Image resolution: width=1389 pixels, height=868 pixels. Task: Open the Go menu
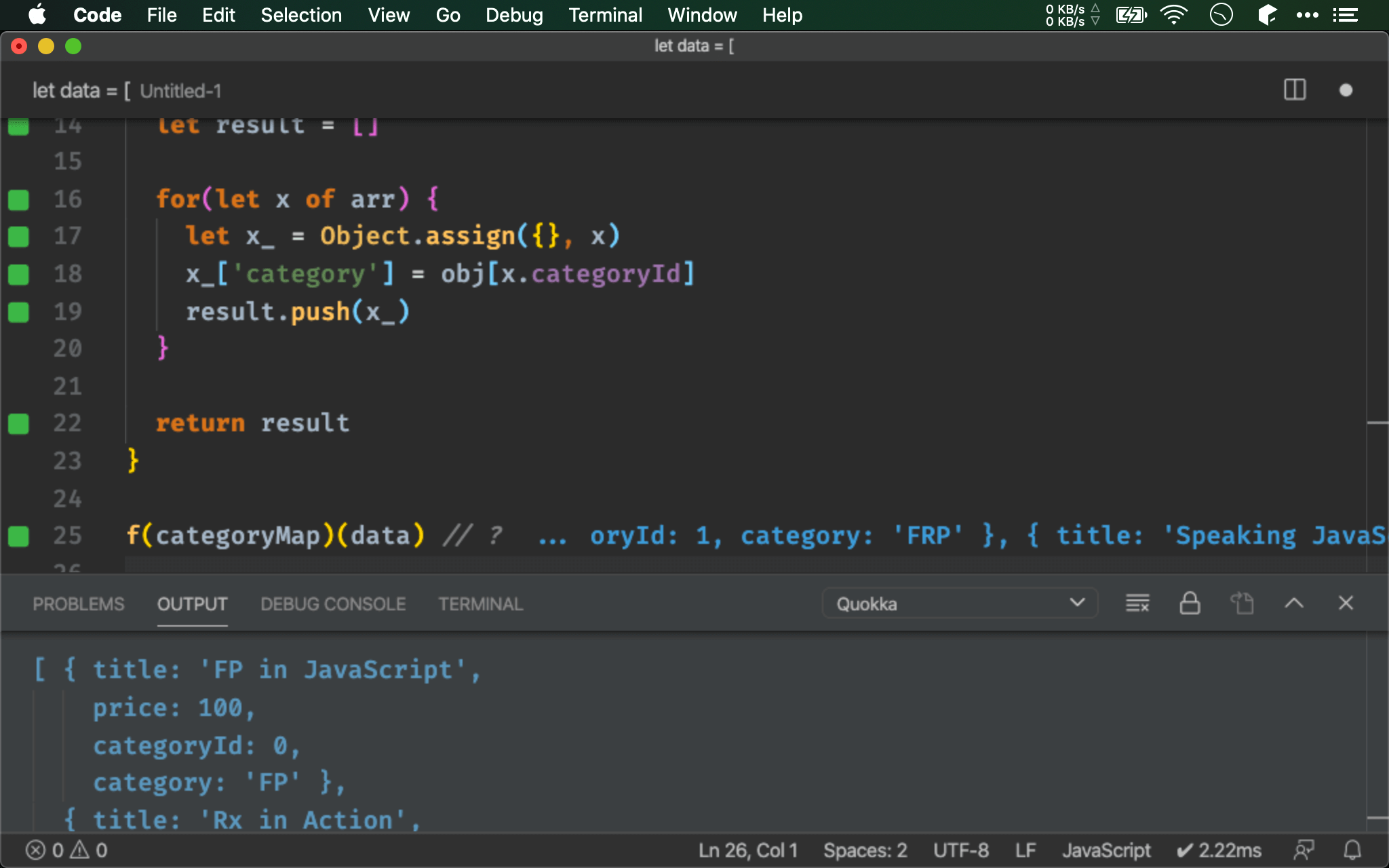click(448, 15)
